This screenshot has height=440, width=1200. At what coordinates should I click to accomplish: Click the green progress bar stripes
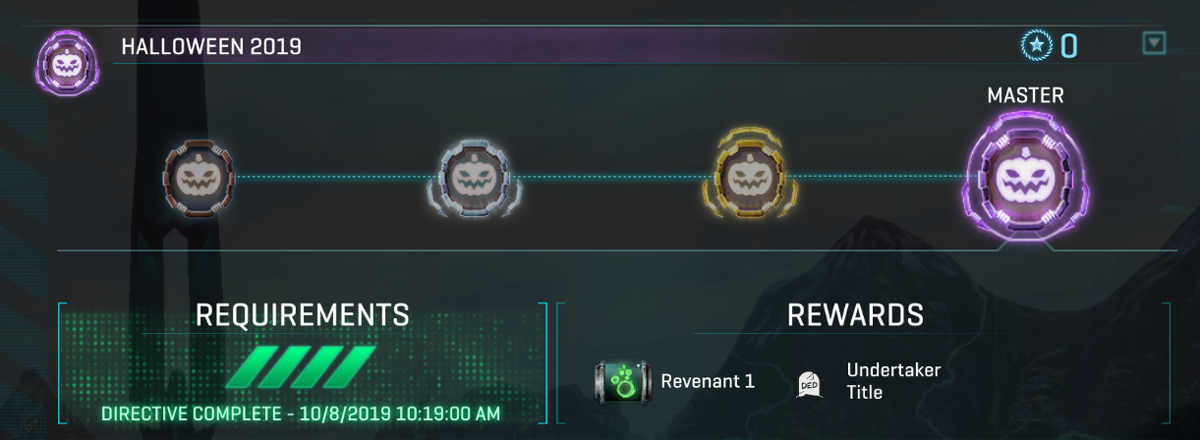point(301,367)
